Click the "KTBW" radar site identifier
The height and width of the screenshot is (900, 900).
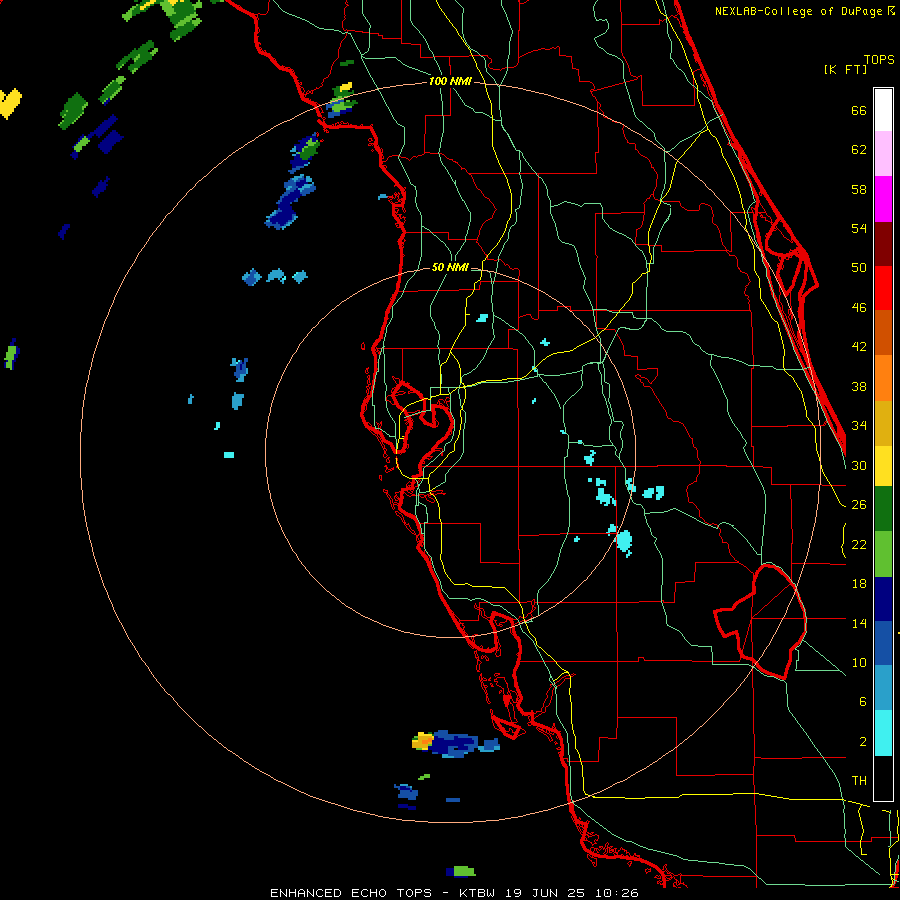click(479, 893)
